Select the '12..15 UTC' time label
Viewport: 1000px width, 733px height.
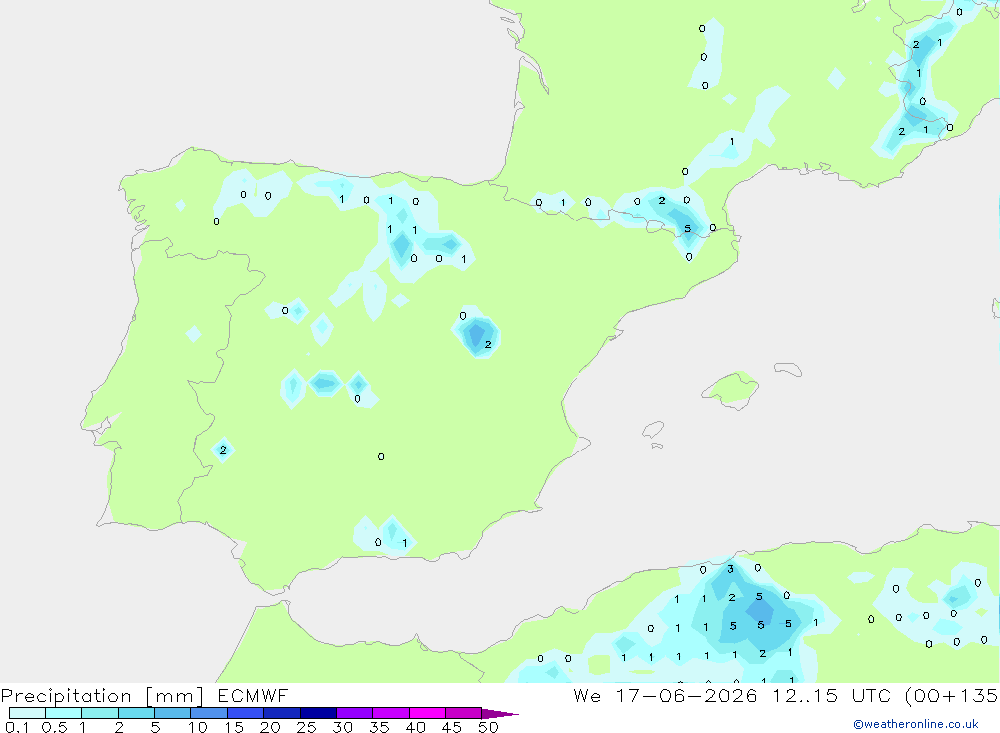831,695
